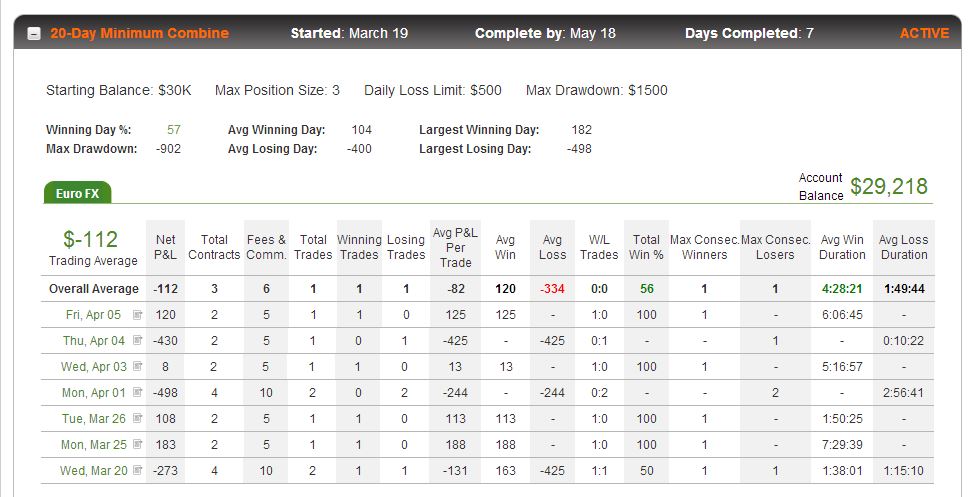972x497 pixels.
Task: Click the Avg Win Duration column header
Action: coord(842,247)
